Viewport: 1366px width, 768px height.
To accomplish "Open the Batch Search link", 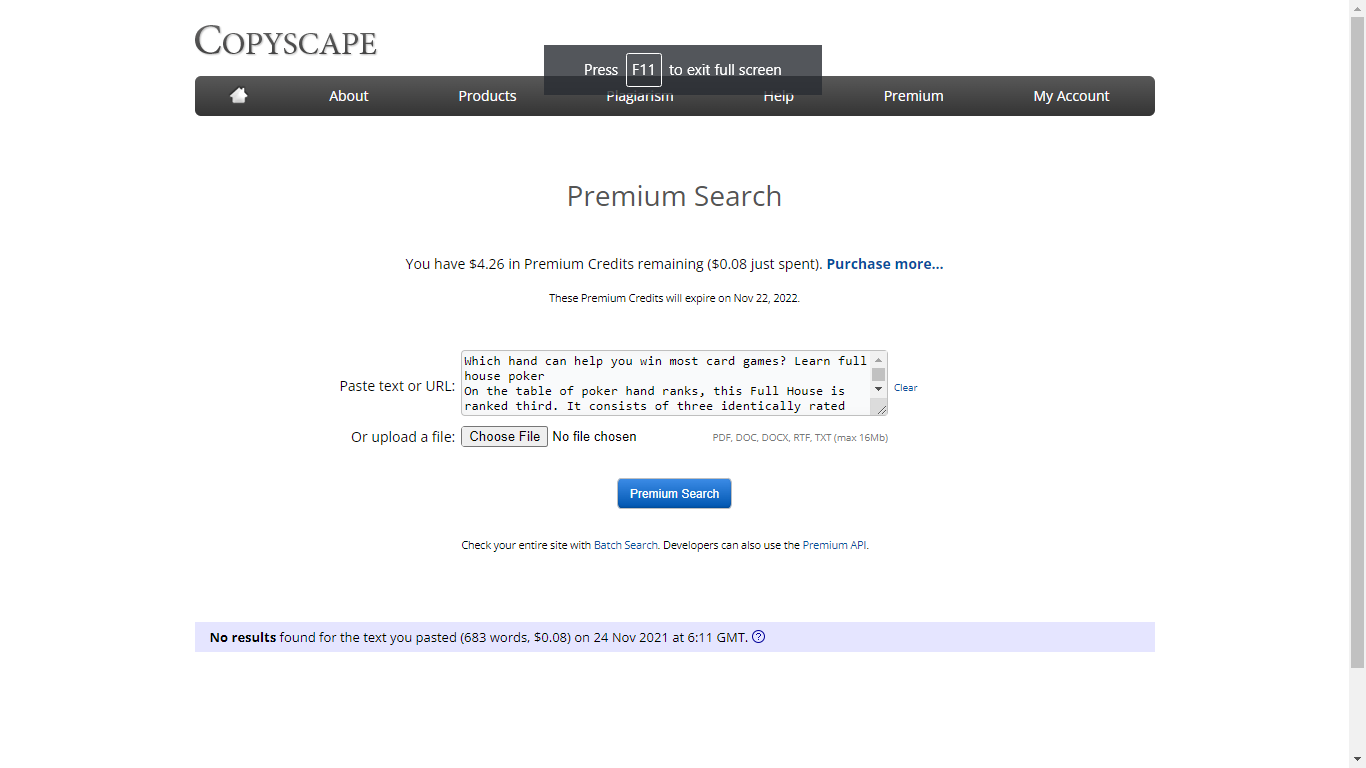I will click(626, 545).
